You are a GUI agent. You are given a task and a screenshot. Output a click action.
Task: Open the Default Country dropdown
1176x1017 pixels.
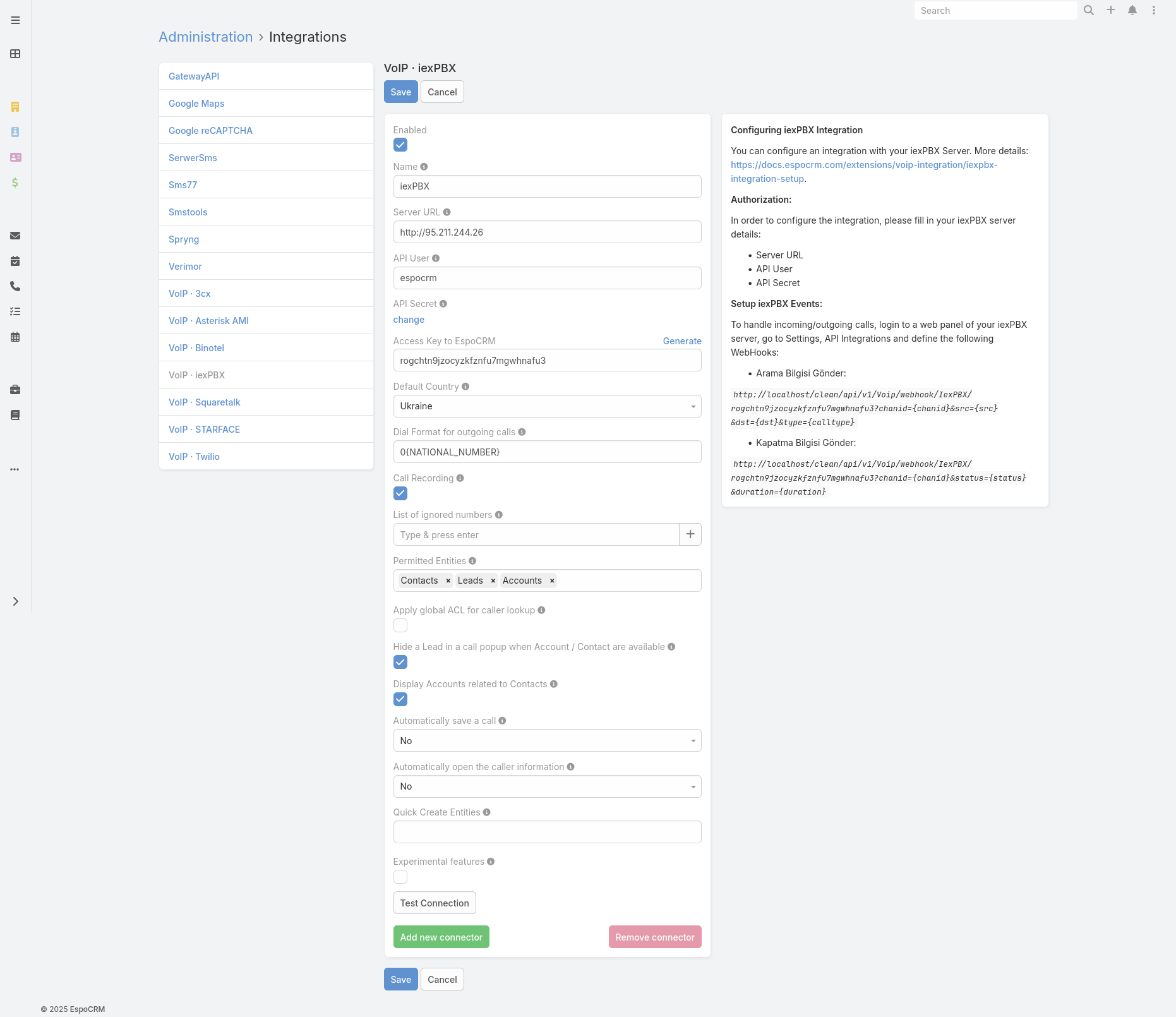547,406
